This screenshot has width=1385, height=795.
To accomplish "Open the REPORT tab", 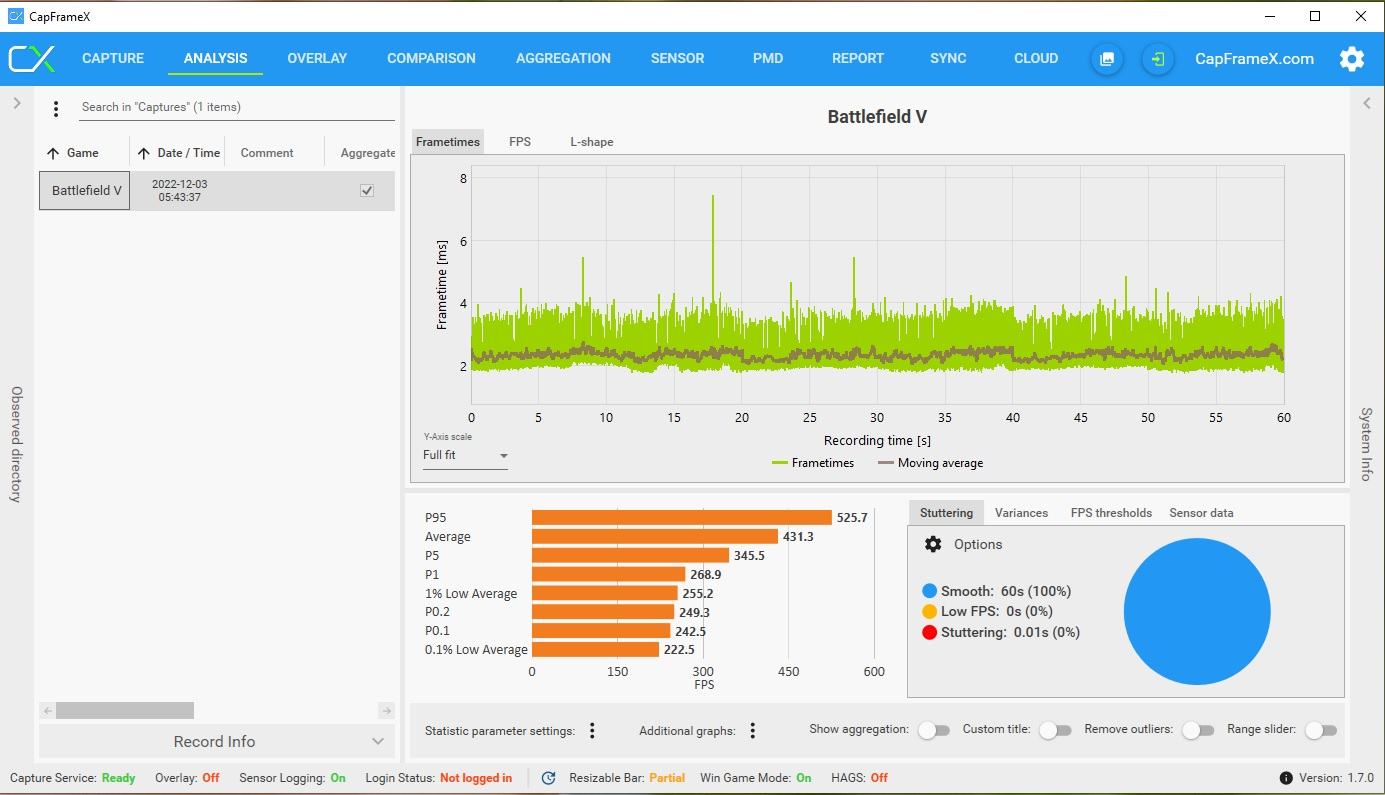I will [x=858, y=58].
